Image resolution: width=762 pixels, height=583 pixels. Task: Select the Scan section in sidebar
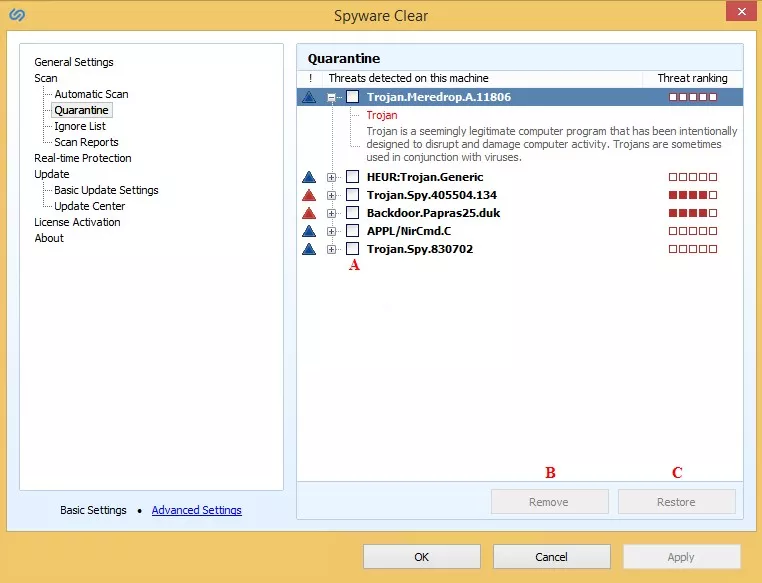pos(46,78)
